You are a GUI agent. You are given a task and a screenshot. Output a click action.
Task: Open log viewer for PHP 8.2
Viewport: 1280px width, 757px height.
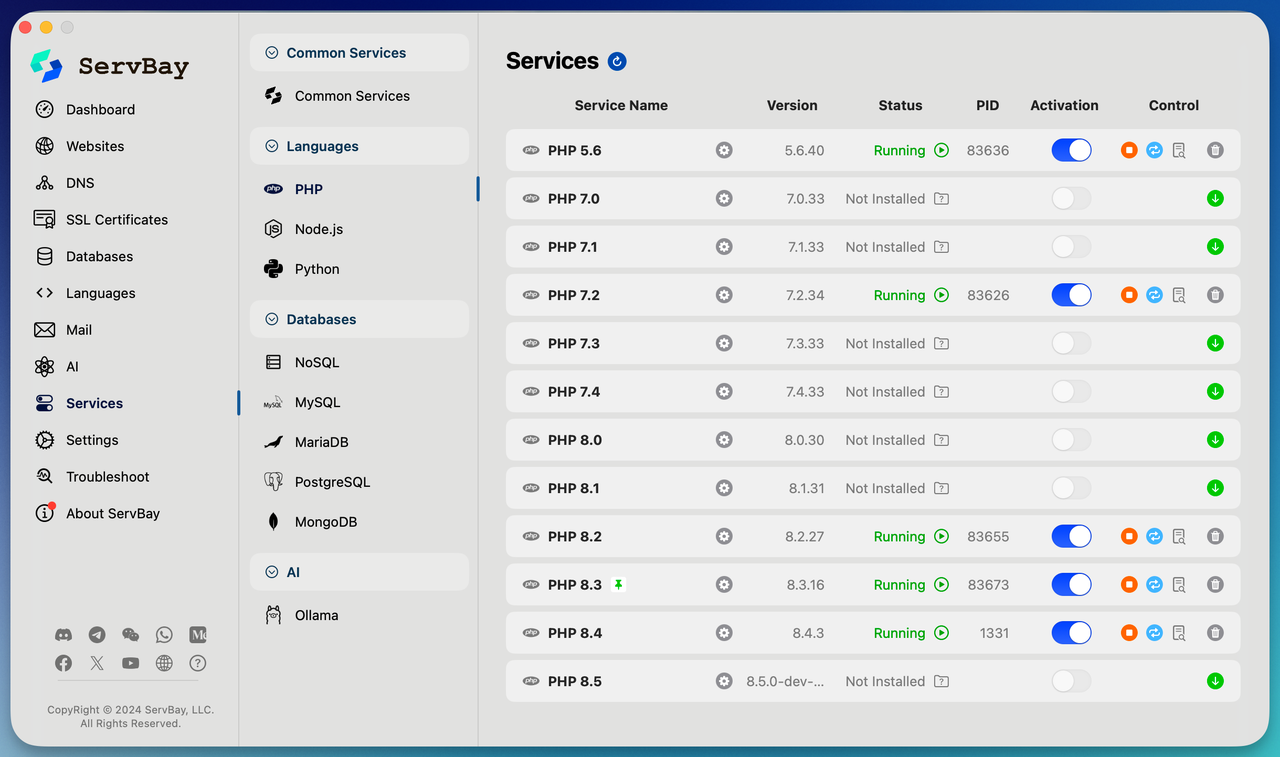[x=1179, y=537]
